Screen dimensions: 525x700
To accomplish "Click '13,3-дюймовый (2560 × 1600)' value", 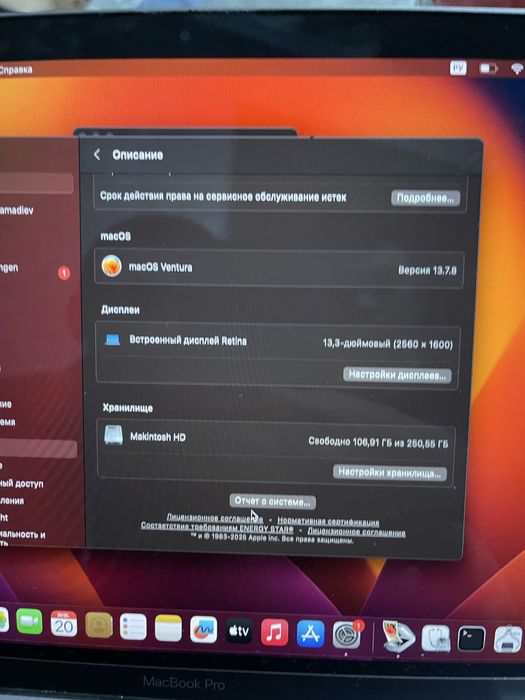I will 388,344.
